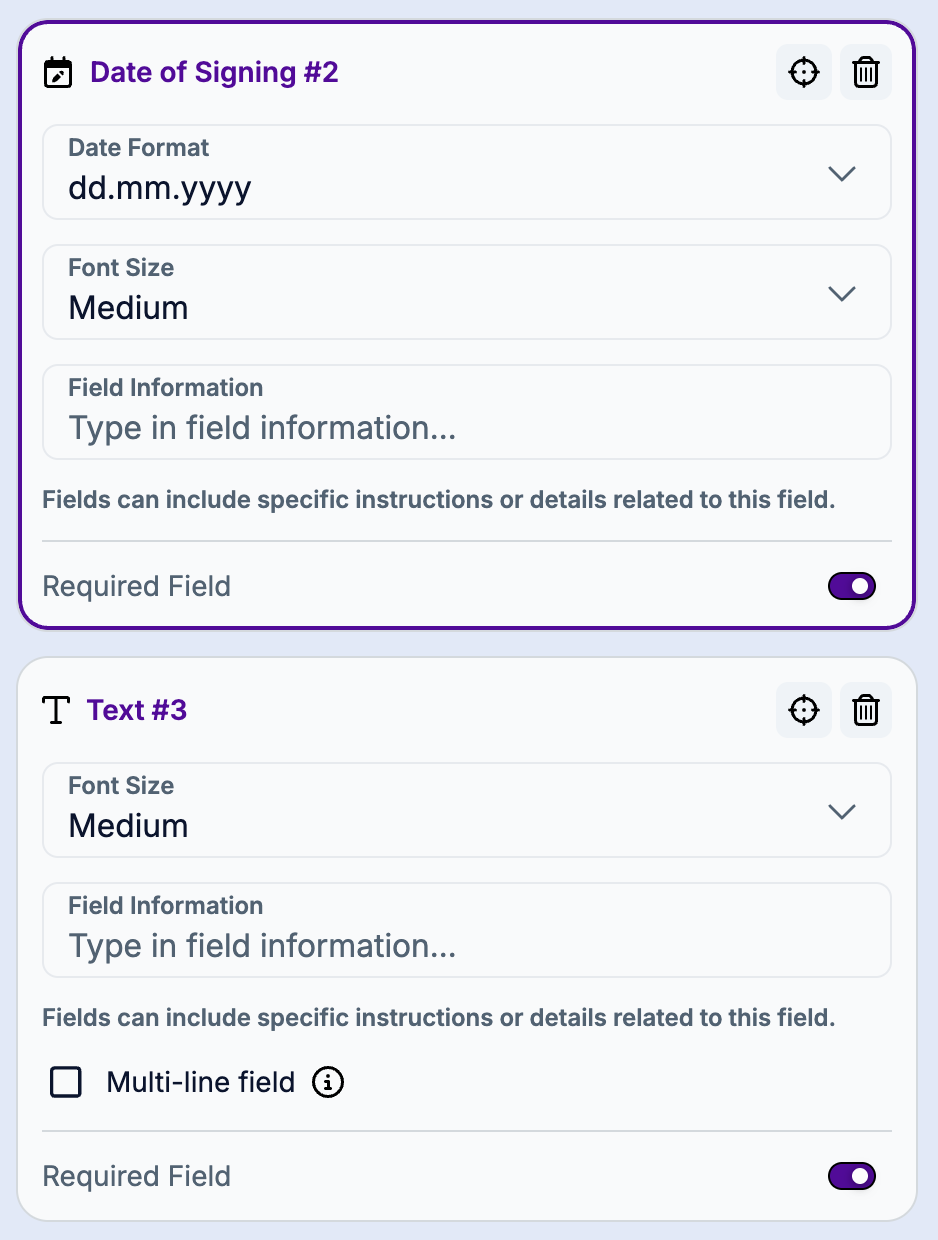The width and height of the screenshot is (938, 1240).
Task: Focus Field Information input under Text #3
Action: [x=466, y=946]
